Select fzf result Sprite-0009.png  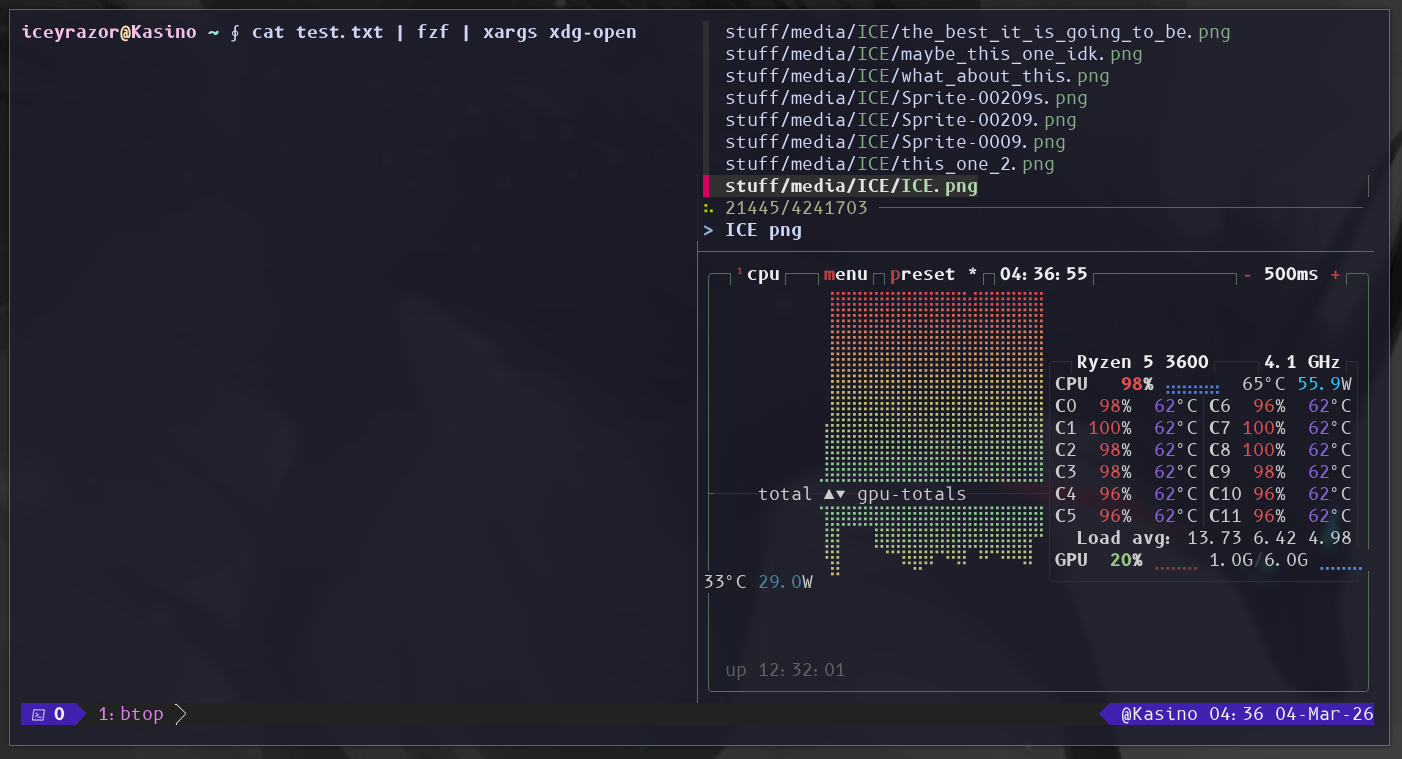click(x=895, y=142)
